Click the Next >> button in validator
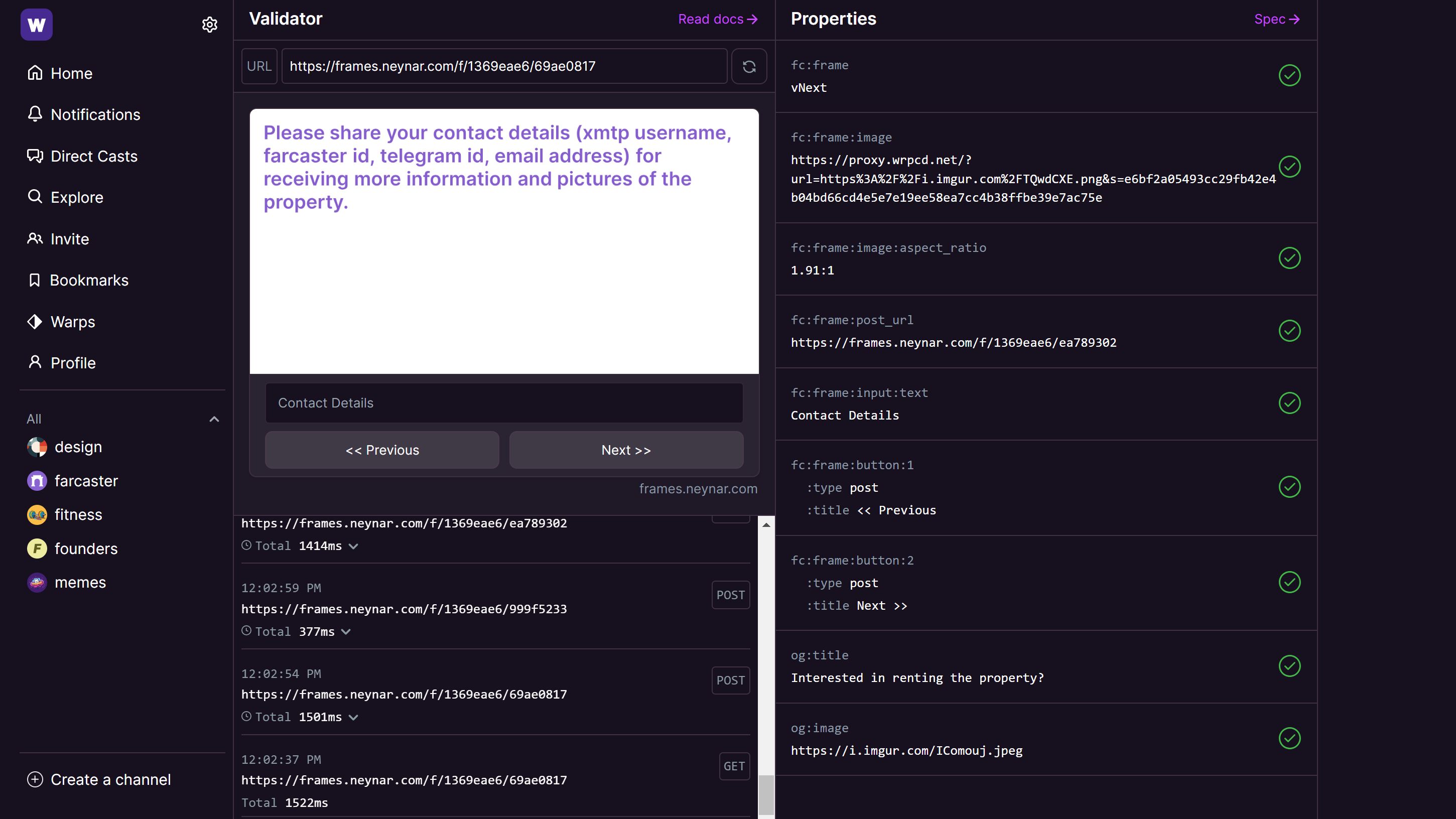Viewport: 1456px width, 819px height. tap(626, 449)
